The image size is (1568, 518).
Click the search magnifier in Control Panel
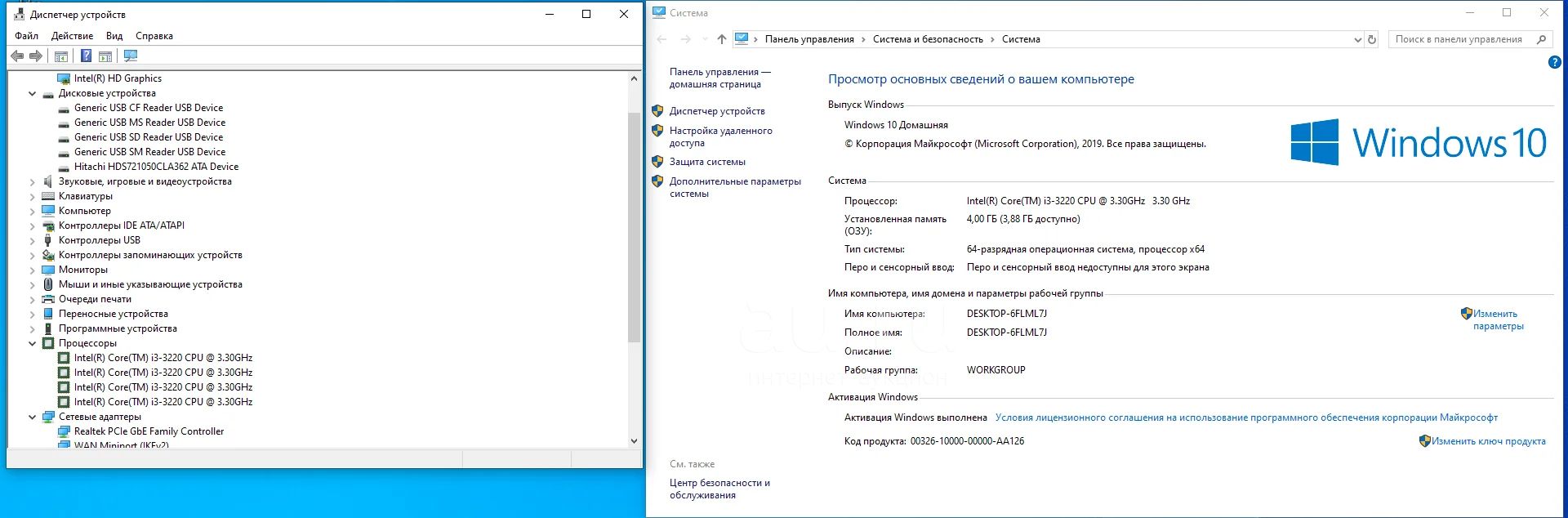(x=1541, y=39)
